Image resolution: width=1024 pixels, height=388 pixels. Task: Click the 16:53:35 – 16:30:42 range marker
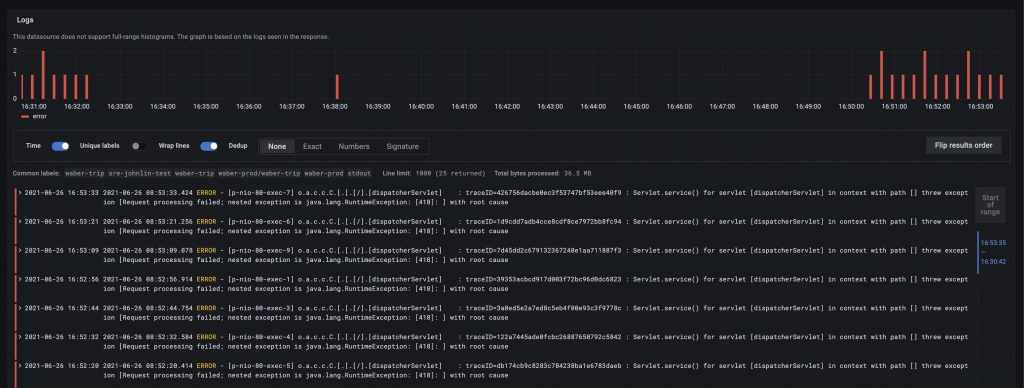click(993, 252)
